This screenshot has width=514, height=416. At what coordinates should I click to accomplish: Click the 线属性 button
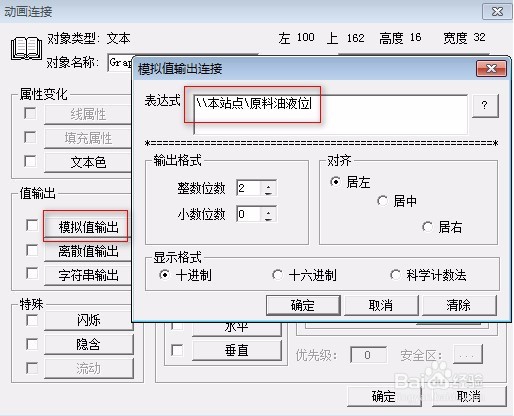(x=88, y=115)
